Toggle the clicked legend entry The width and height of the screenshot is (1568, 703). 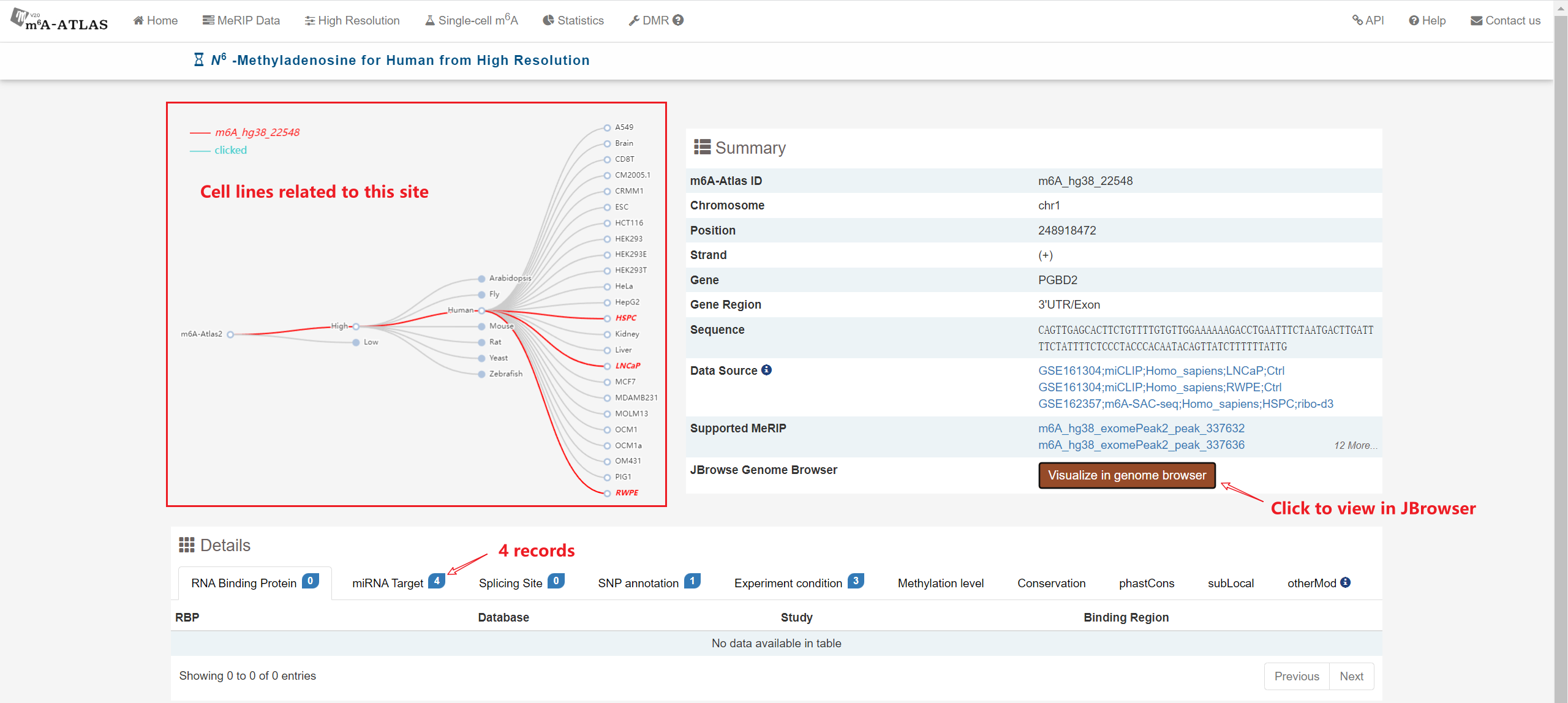tap(219, 150)
